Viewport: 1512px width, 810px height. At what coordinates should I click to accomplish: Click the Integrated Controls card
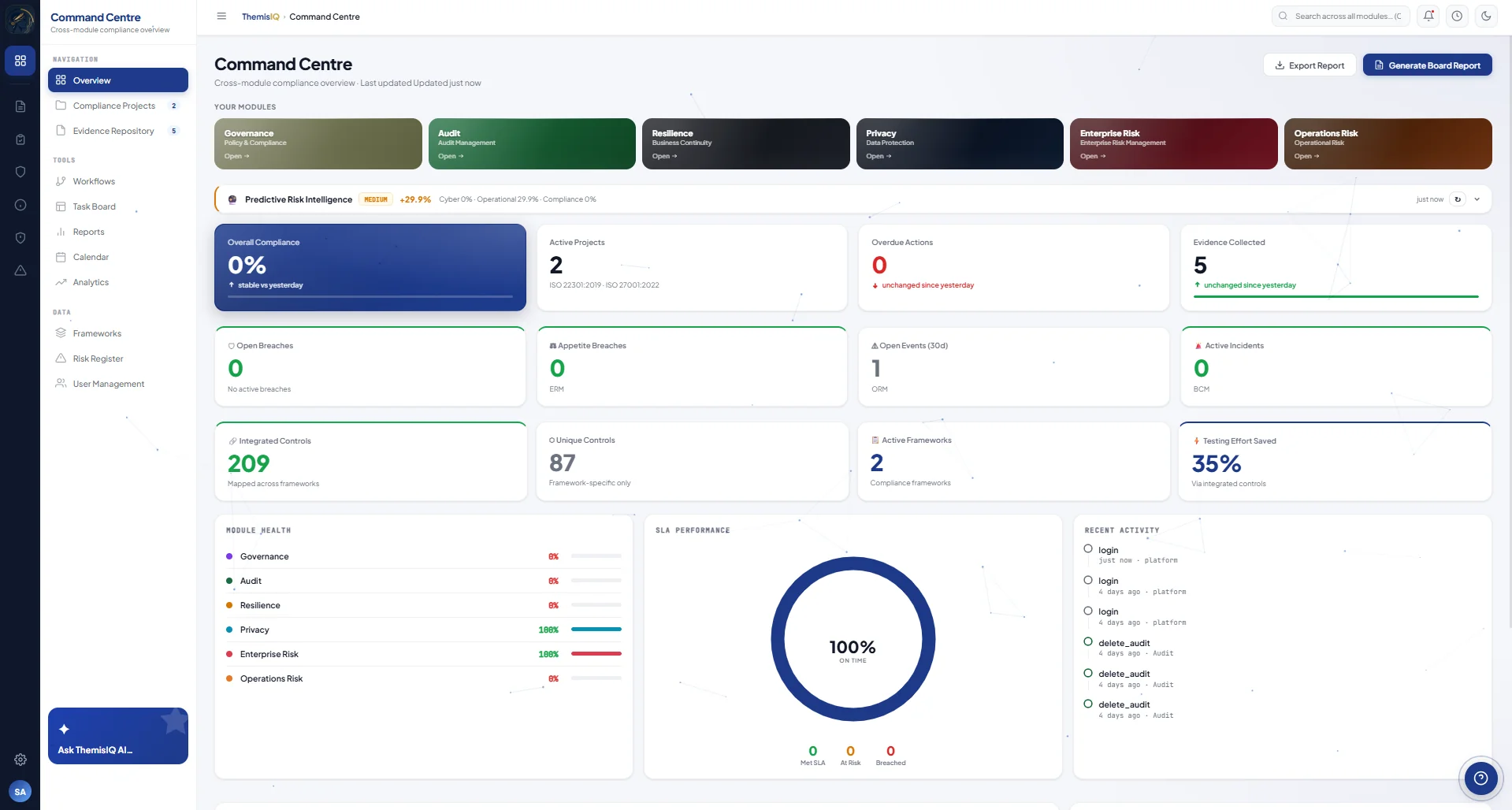coord(370,462)
